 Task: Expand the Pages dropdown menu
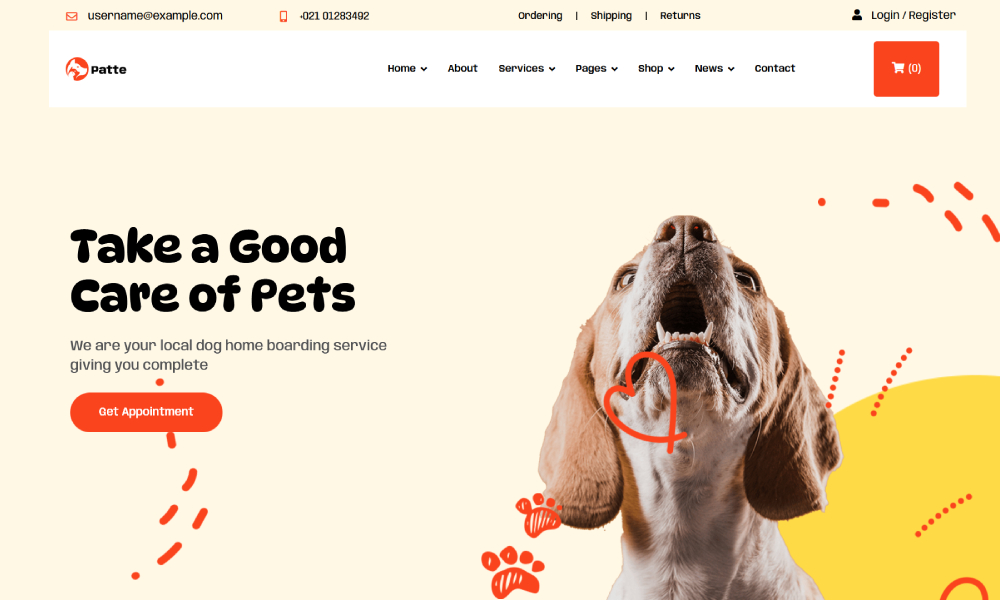click(x=596, y=68)
